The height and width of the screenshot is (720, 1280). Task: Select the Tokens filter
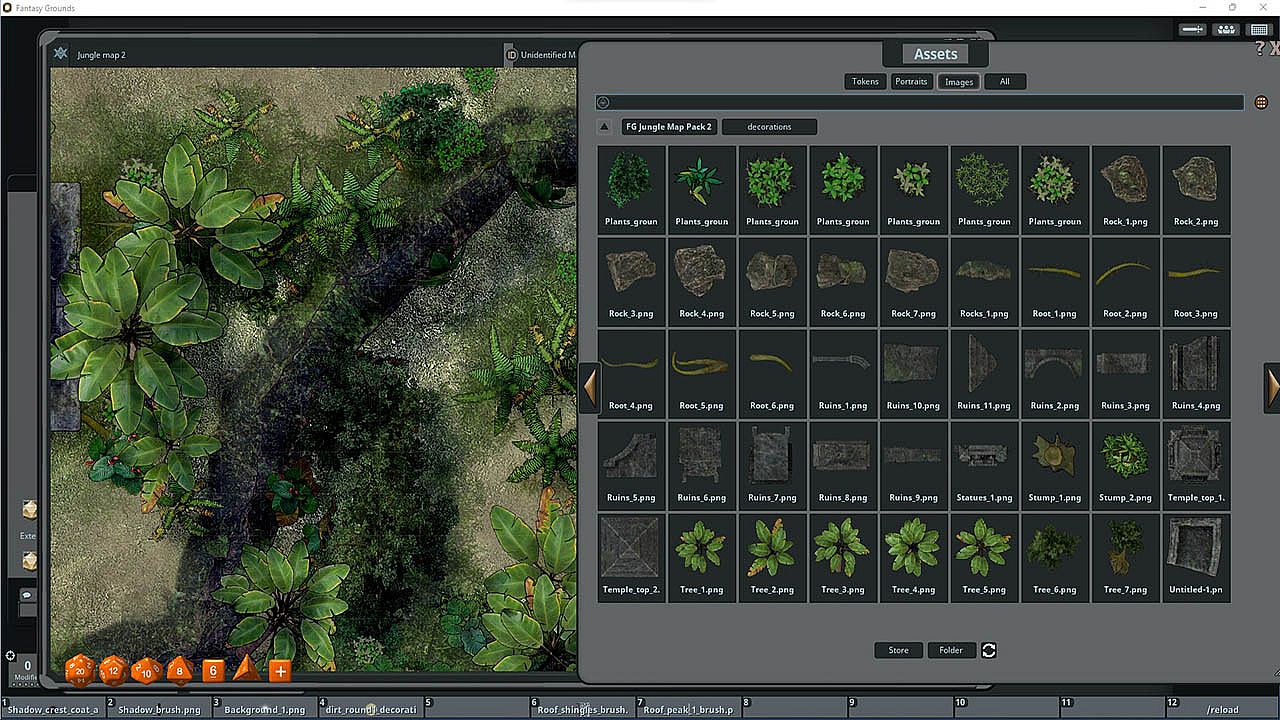click(x=865, y=82)
